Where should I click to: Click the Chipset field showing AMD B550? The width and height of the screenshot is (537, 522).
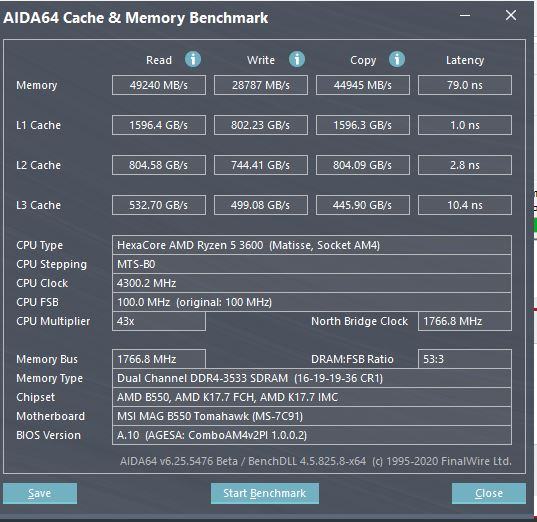312,397
